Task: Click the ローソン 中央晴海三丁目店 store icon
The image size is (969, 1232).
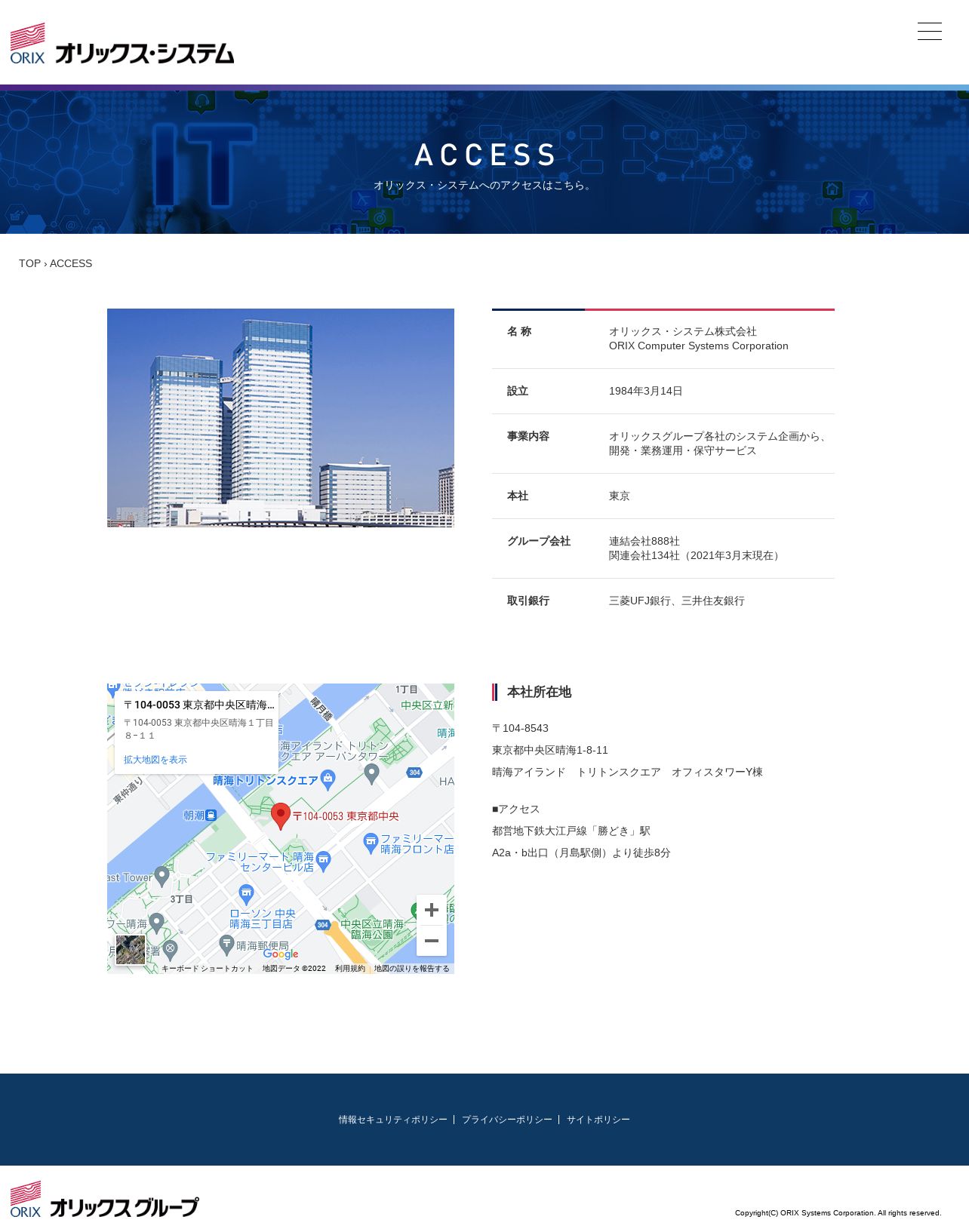Action: [246, 895]
